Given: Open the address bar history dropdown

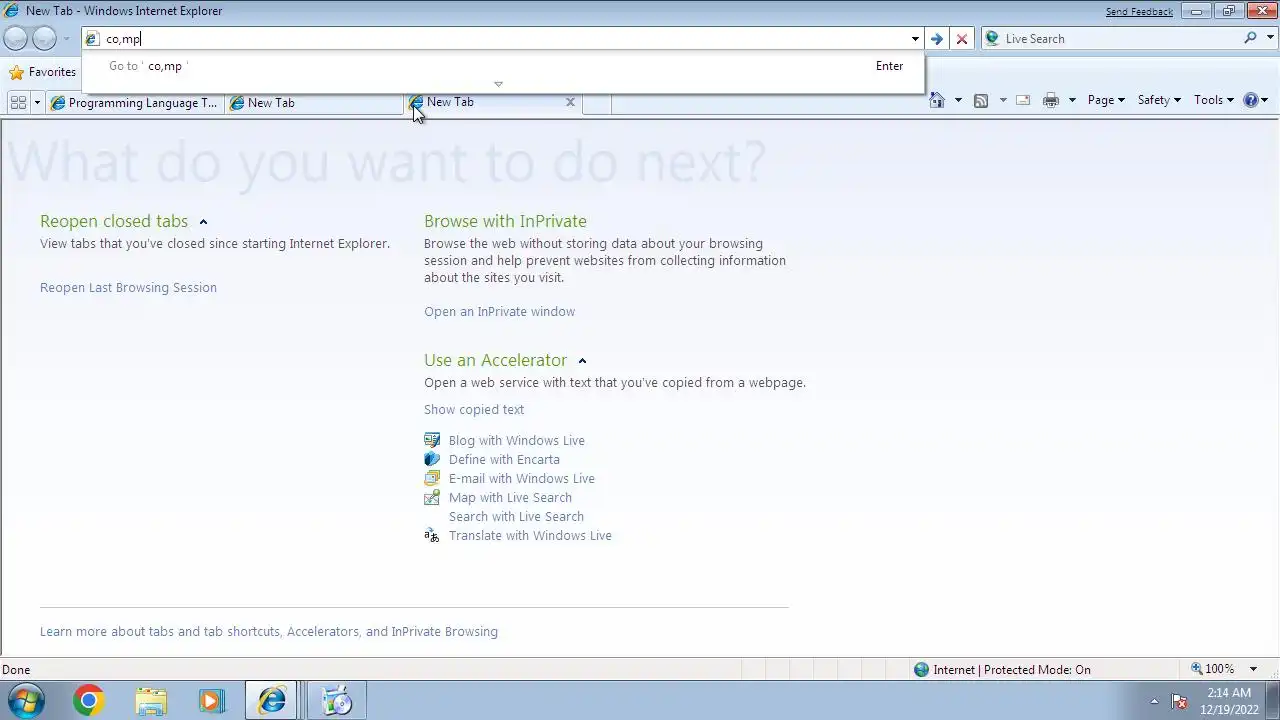Looking at the screenshot, I should coord(914,39).
